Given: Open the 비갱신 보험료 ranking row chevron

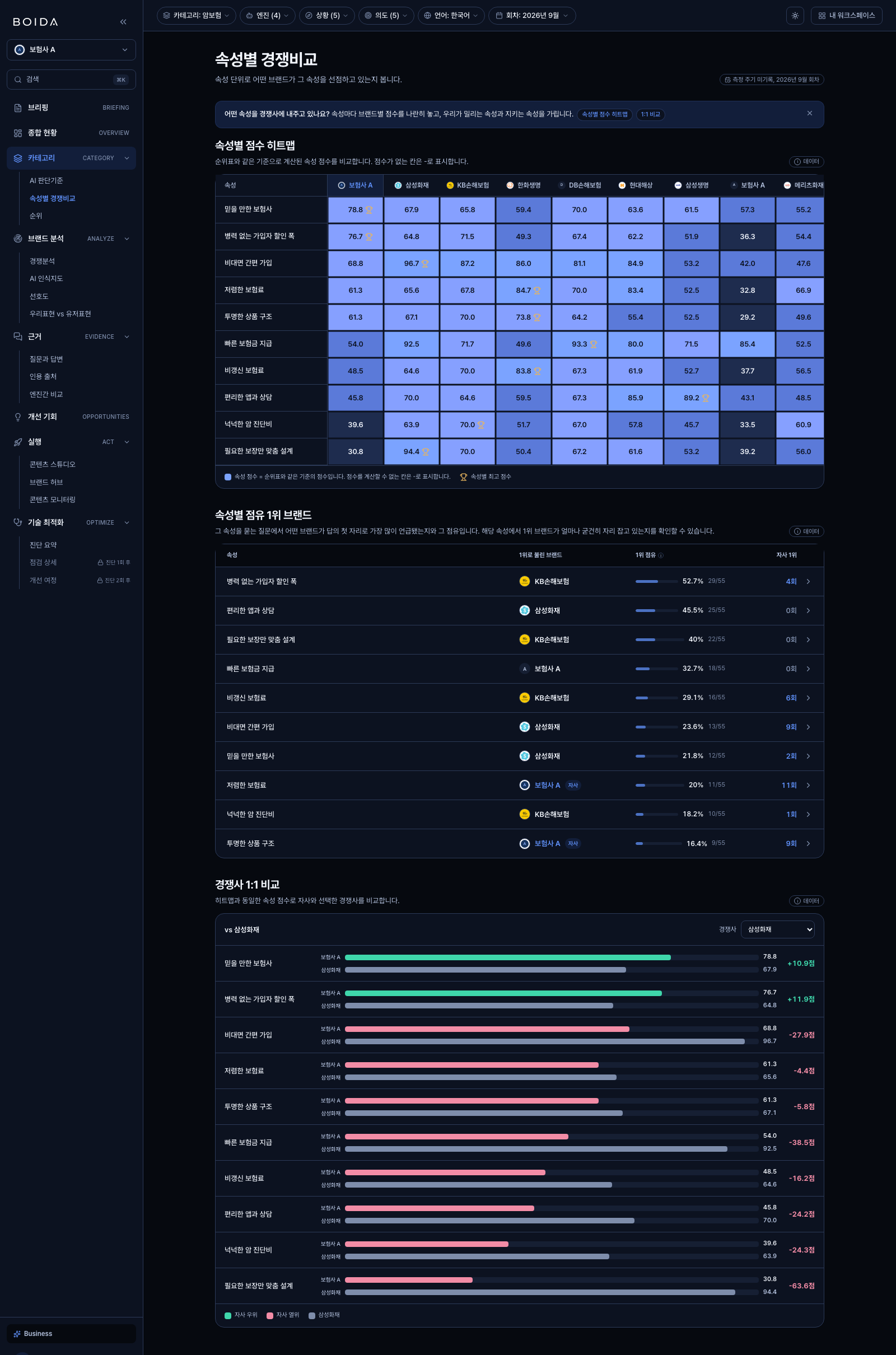Looking at the screenshot, I should [808, 698].
